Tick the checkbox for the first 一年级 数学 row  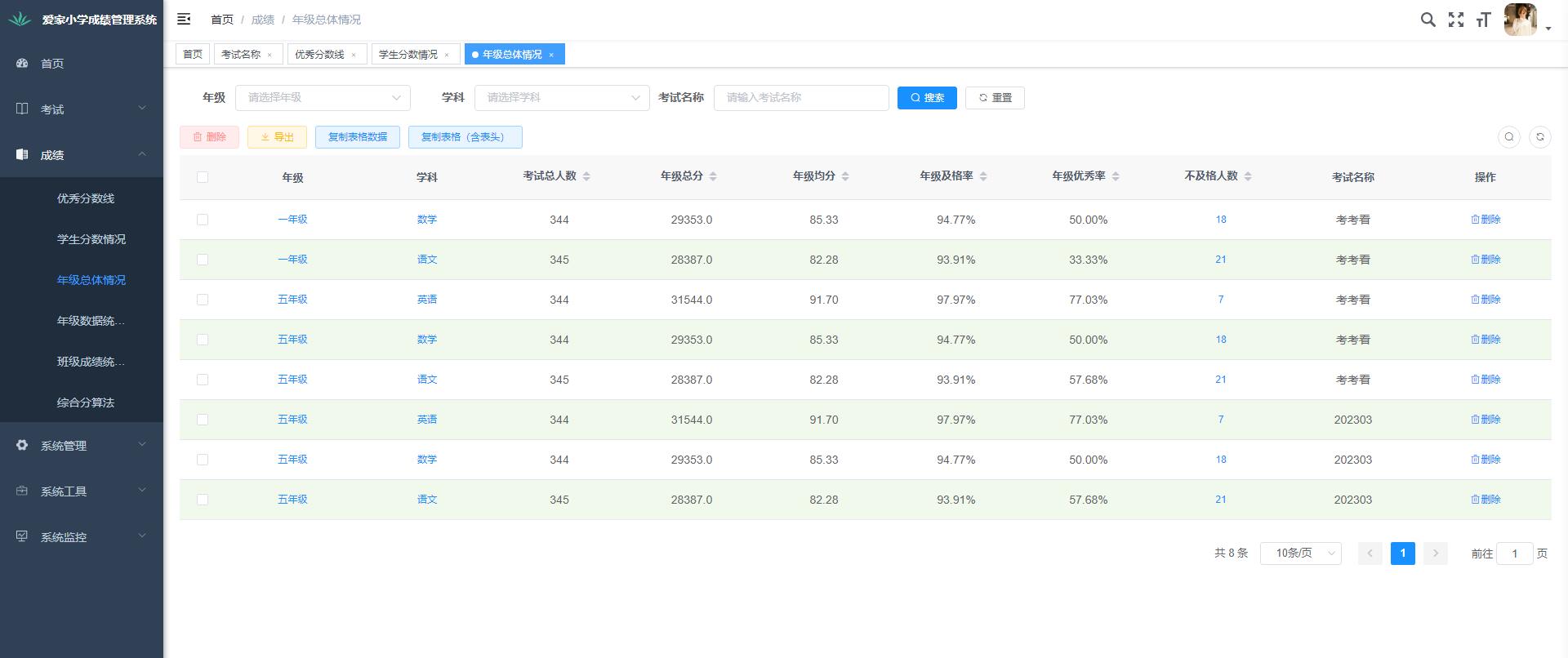tap(203, 220)
